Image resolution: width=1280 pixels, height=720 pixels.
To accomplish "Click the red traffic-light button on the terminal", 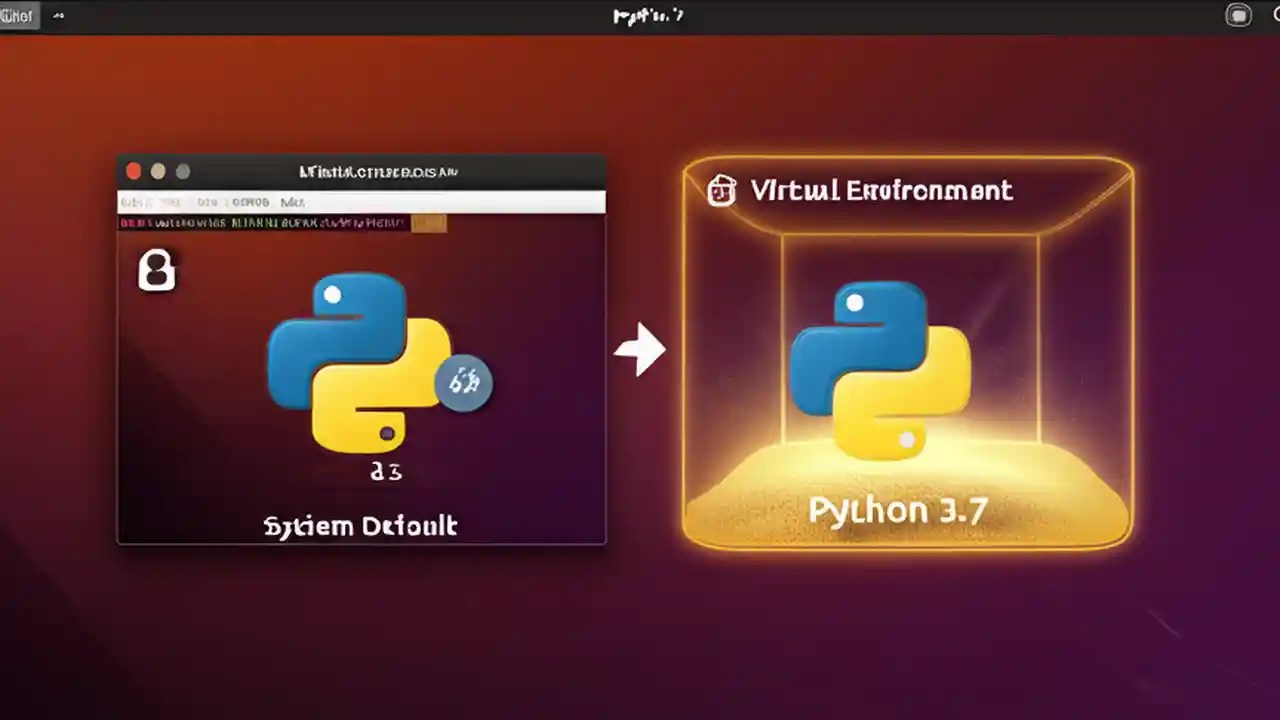I will [133, 170].
